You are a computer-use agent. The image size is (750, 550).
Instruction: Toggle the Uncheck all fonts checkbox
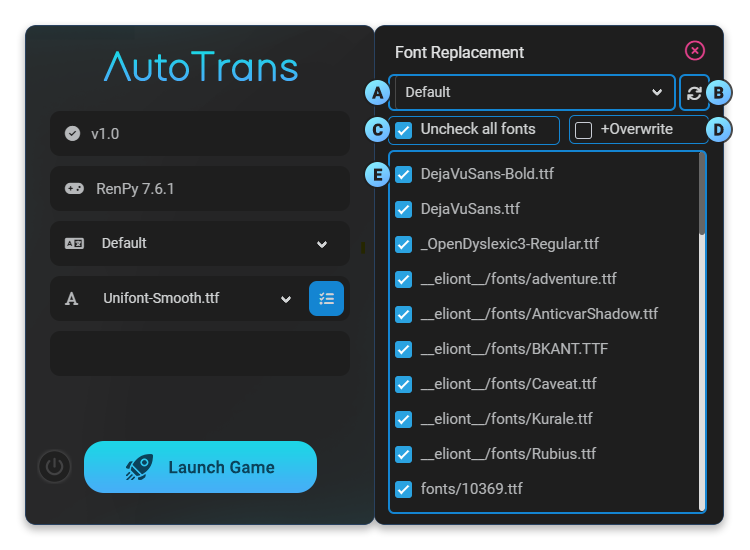(x=404, y=130)
